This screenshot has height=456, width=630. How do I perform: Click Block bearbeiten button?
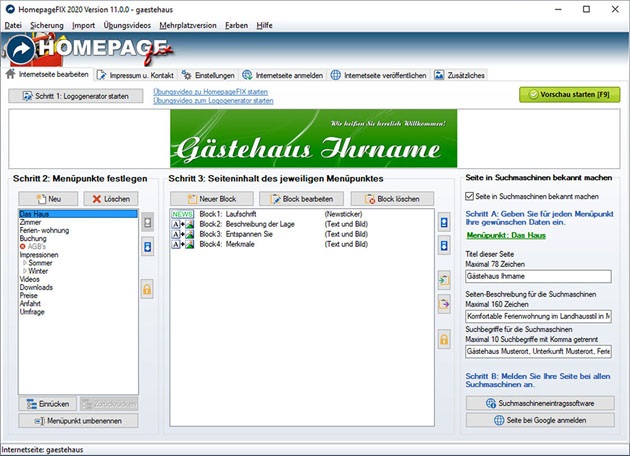301,199
